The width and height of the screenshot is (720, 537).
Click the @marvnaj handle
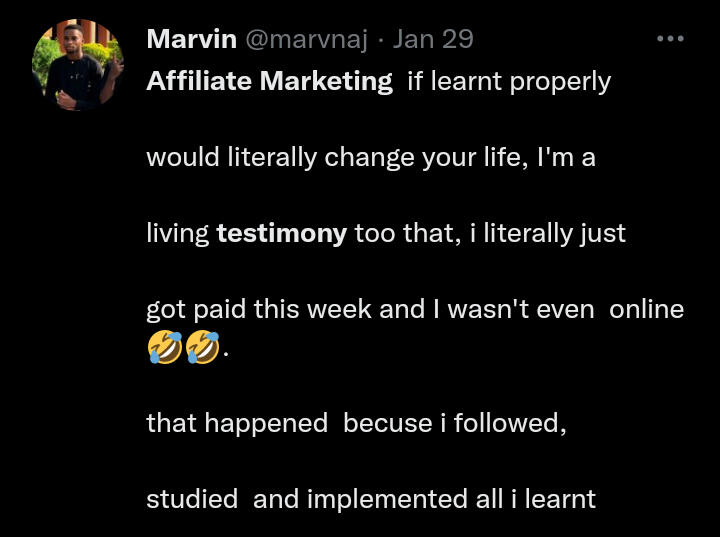click(306, 40)
